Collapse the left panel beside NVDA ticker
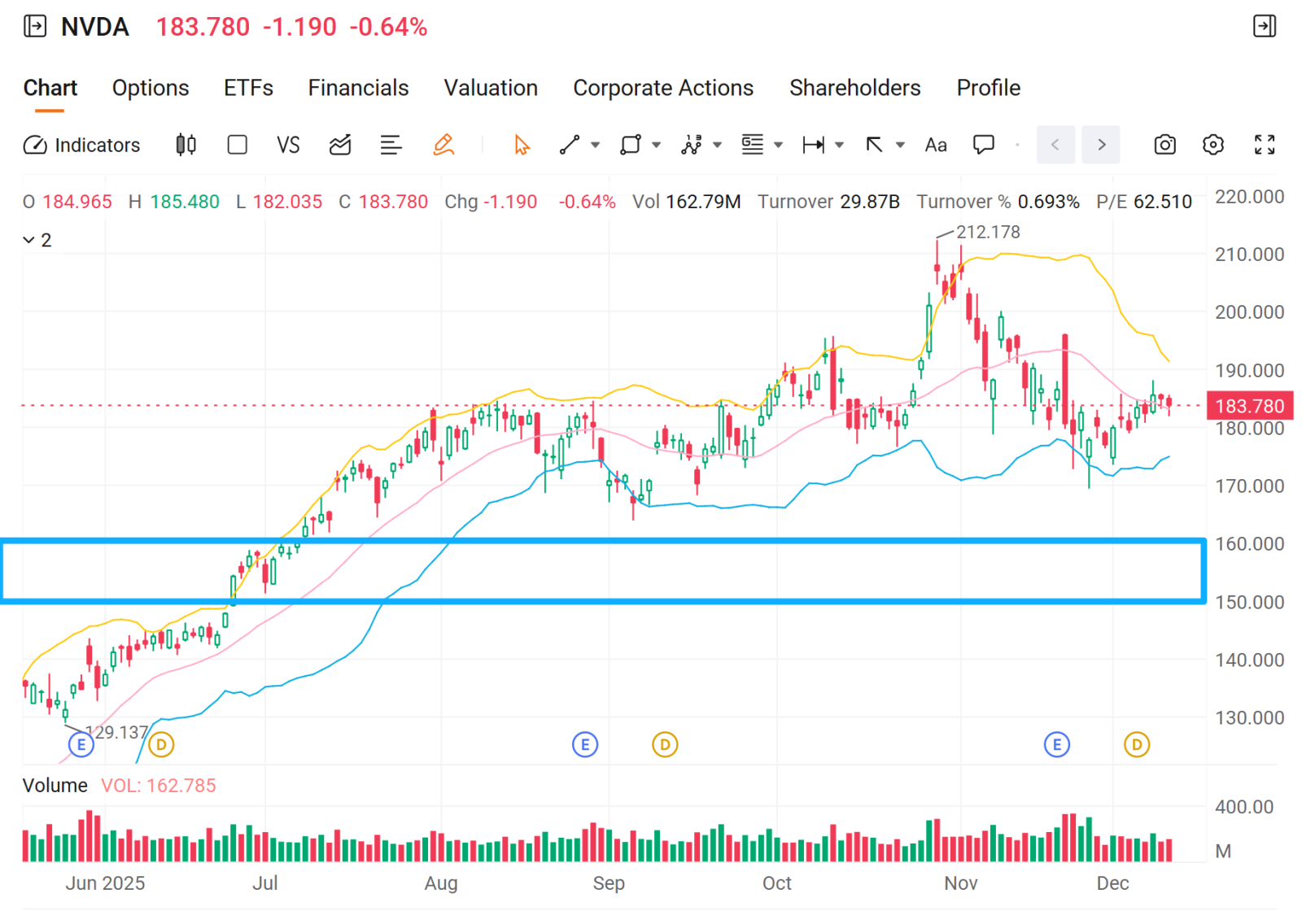 point(35,27)
